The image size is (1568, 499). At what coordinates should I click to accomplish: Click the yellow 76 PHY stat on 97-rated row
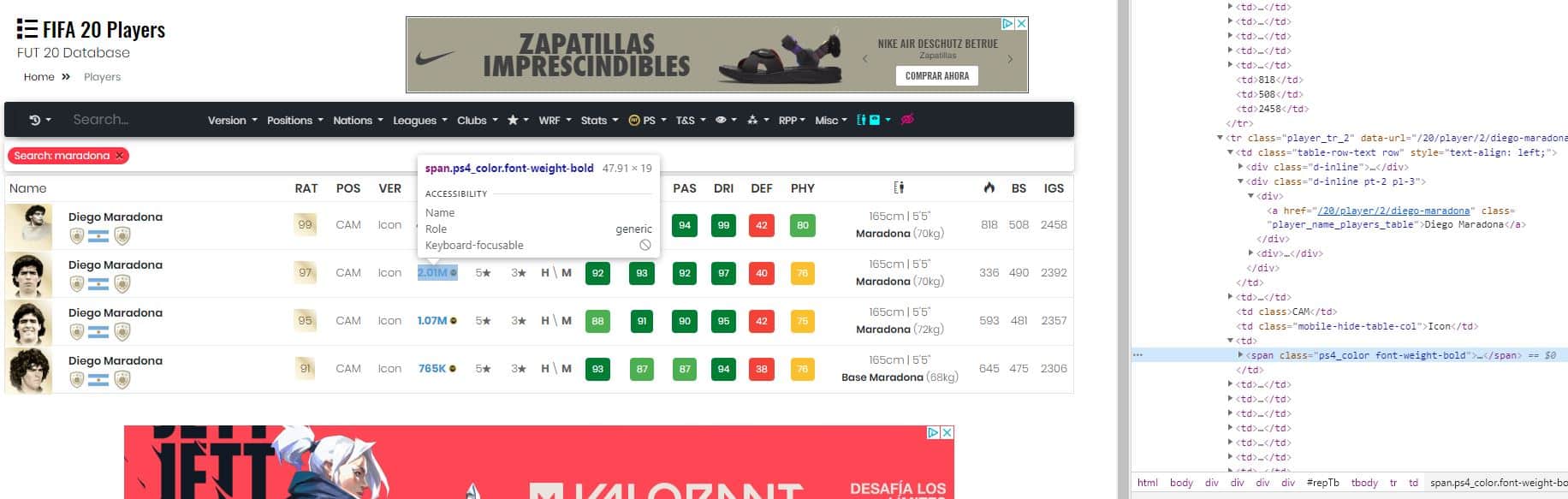tap(803, 274)
